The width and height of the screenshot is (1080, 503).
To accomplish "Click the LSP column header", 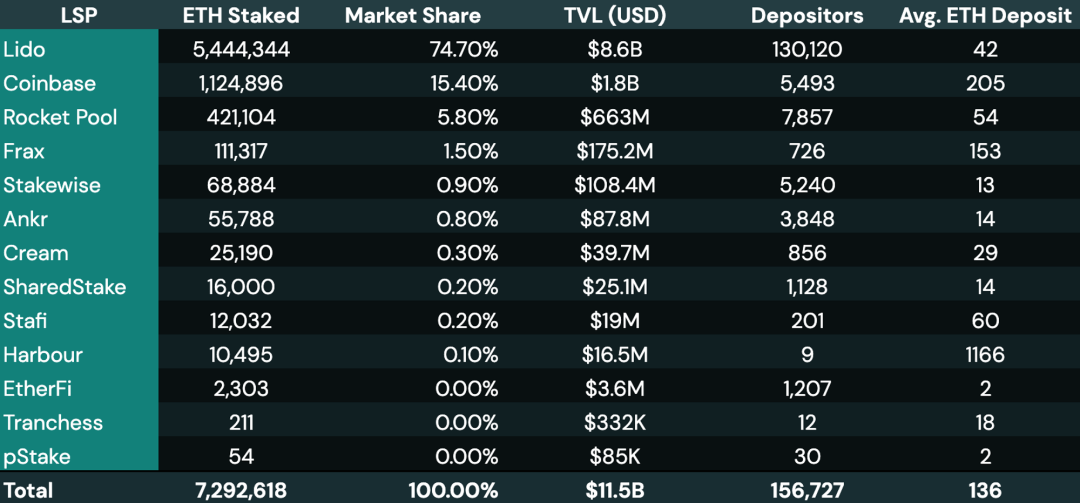I will click(x=78, y=15).
